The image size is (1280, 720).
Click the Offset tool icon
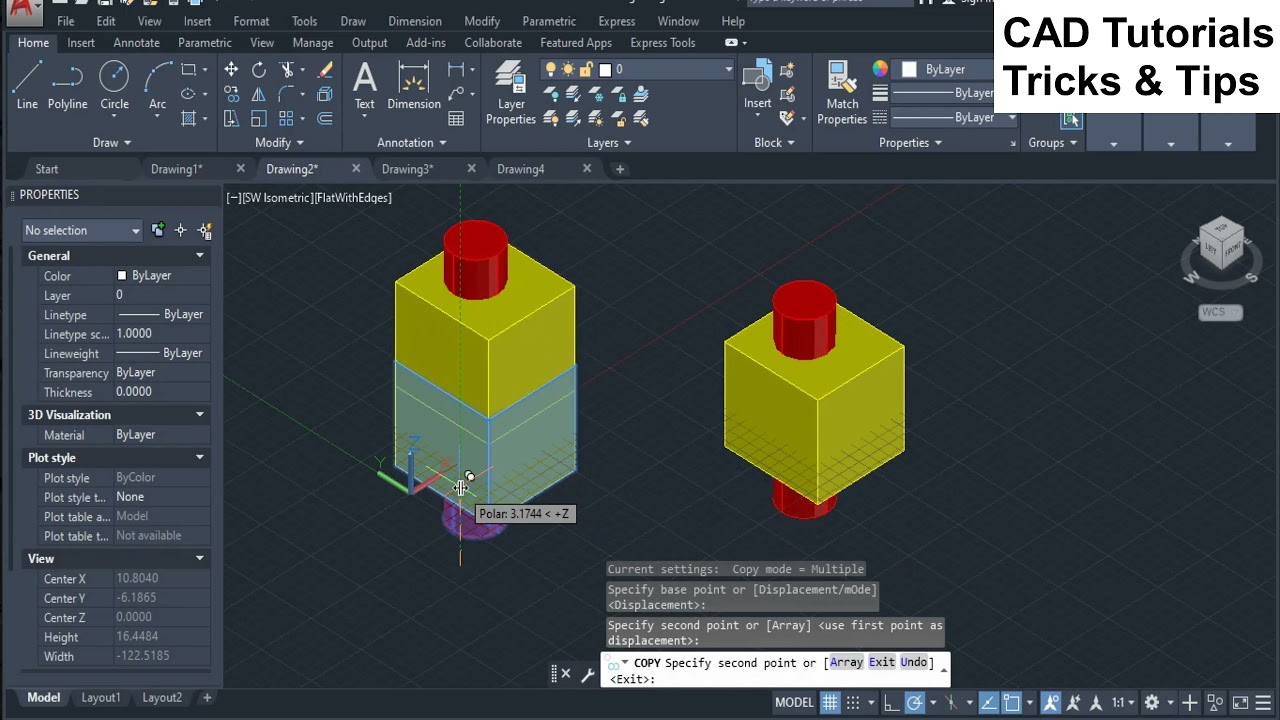pyautogui.click(x=325, y=118)
